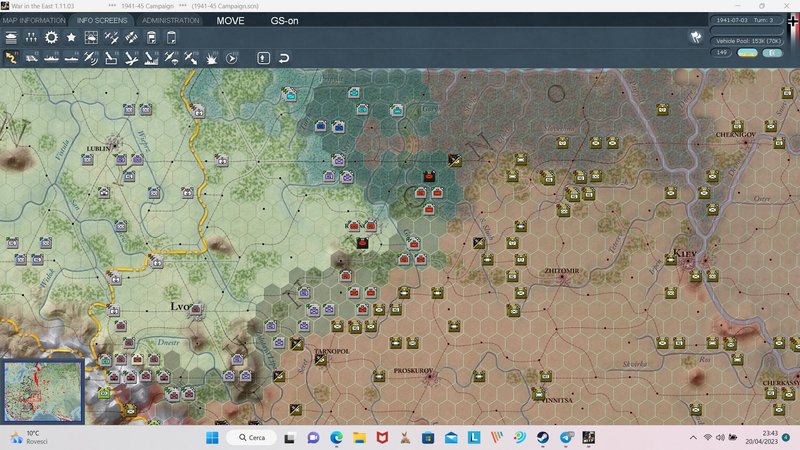800x450 pixels.
Task: Open Steam from the taskbar
Action: pos(543,437)
